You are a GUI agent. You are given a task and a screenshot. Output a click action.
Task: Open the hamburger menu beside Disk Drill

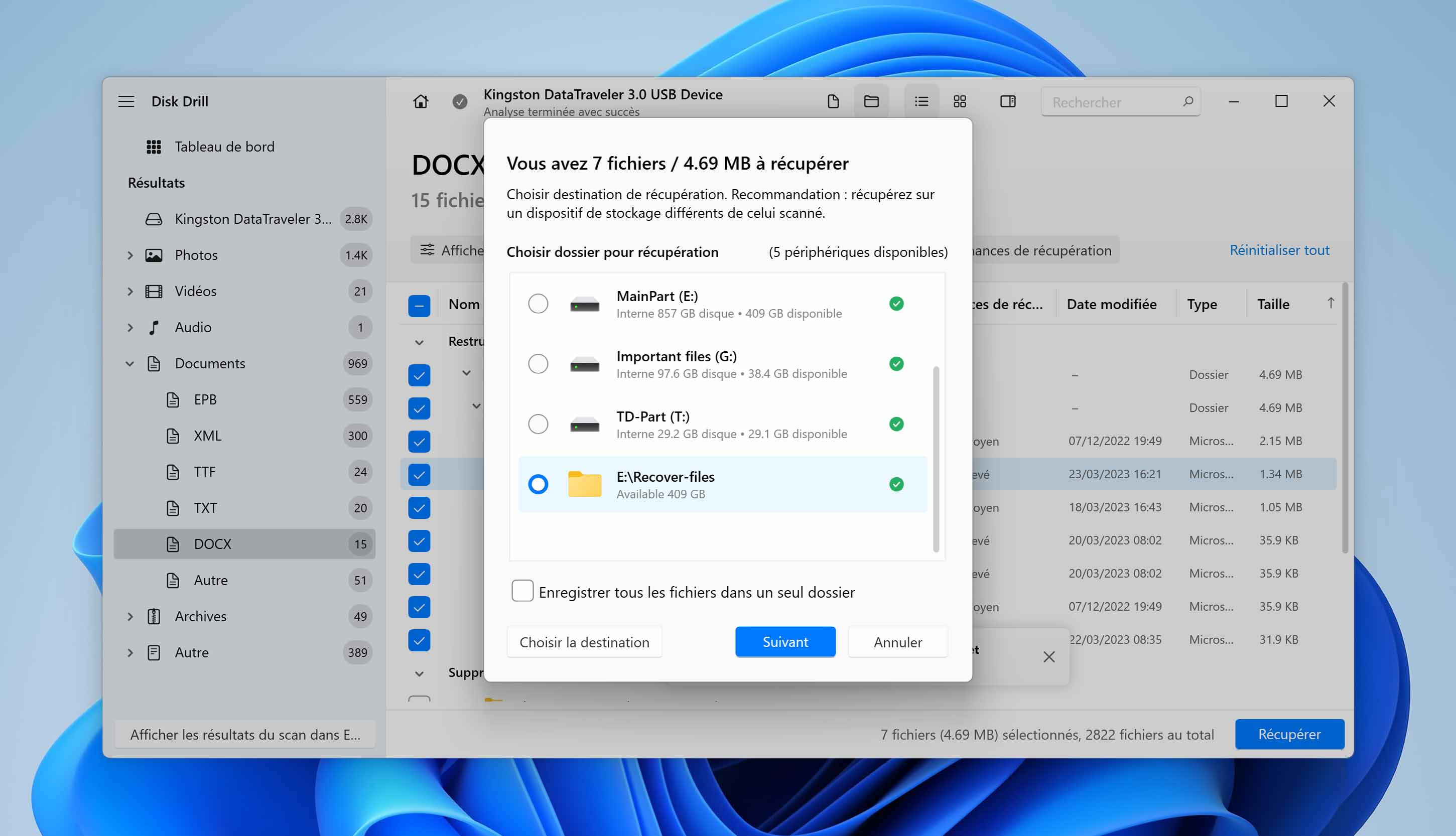(x=126, y=102)
